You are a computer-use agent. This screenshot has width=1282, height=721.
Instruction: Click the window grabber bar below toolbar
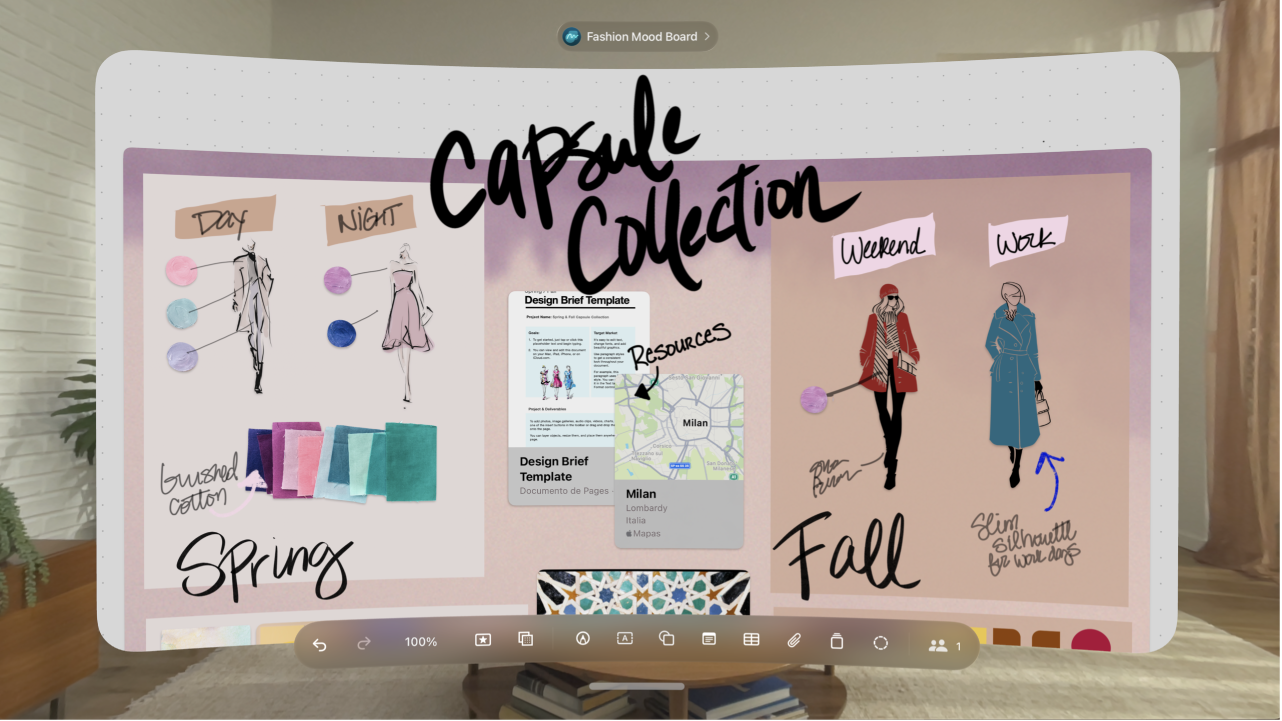[637, 687]
